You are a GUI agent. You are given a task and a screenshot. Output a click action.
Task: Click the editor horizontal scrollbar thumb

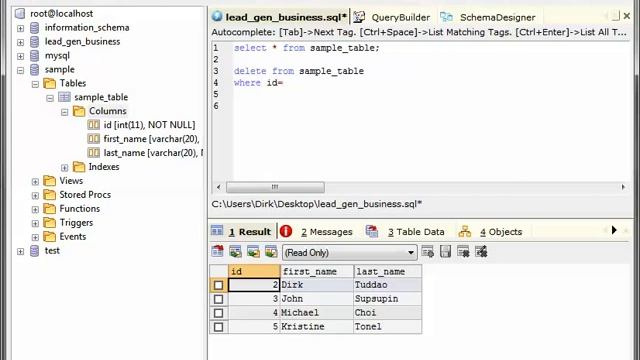click(275, 187)
